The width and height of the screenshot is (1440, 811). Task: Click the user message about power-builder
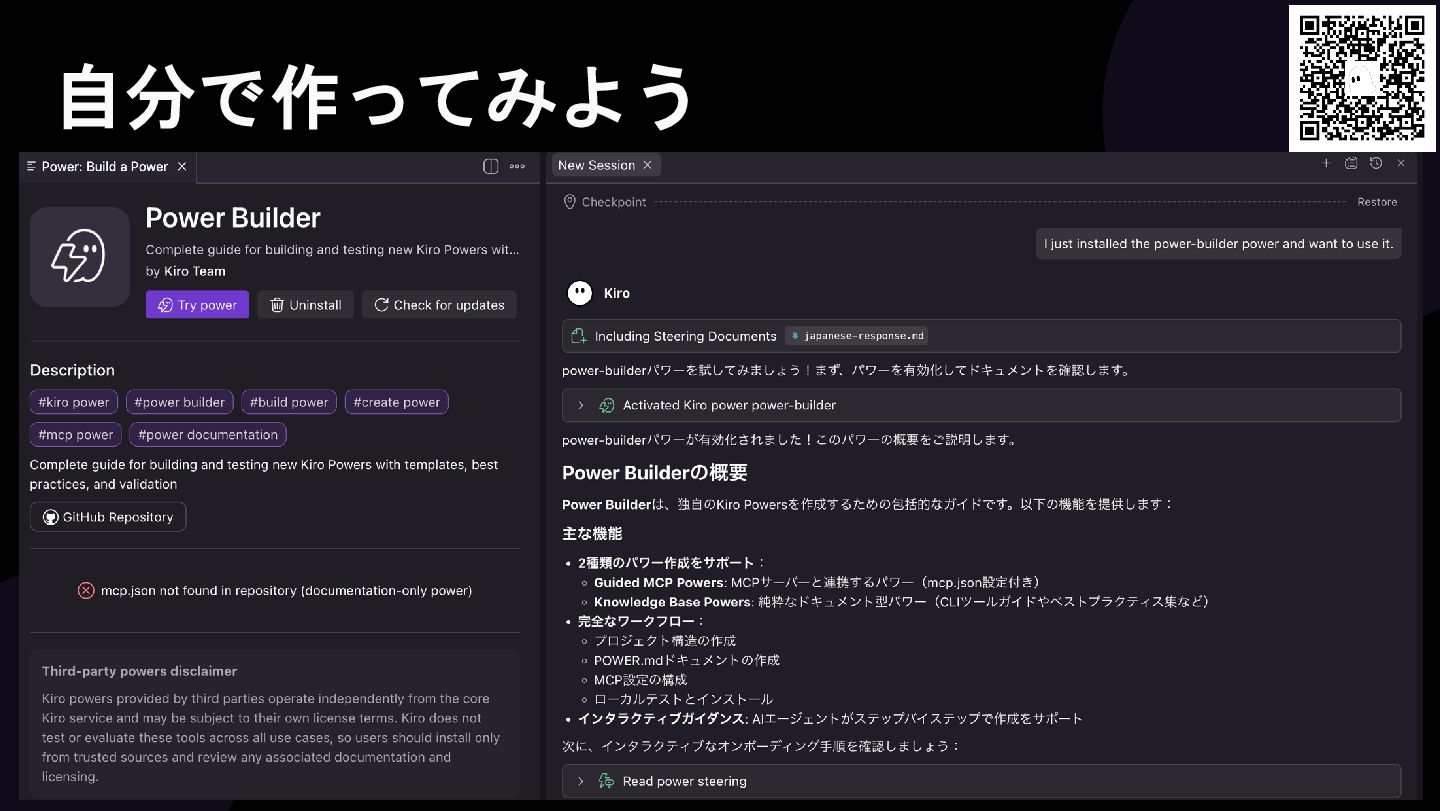coord(1218,243)
